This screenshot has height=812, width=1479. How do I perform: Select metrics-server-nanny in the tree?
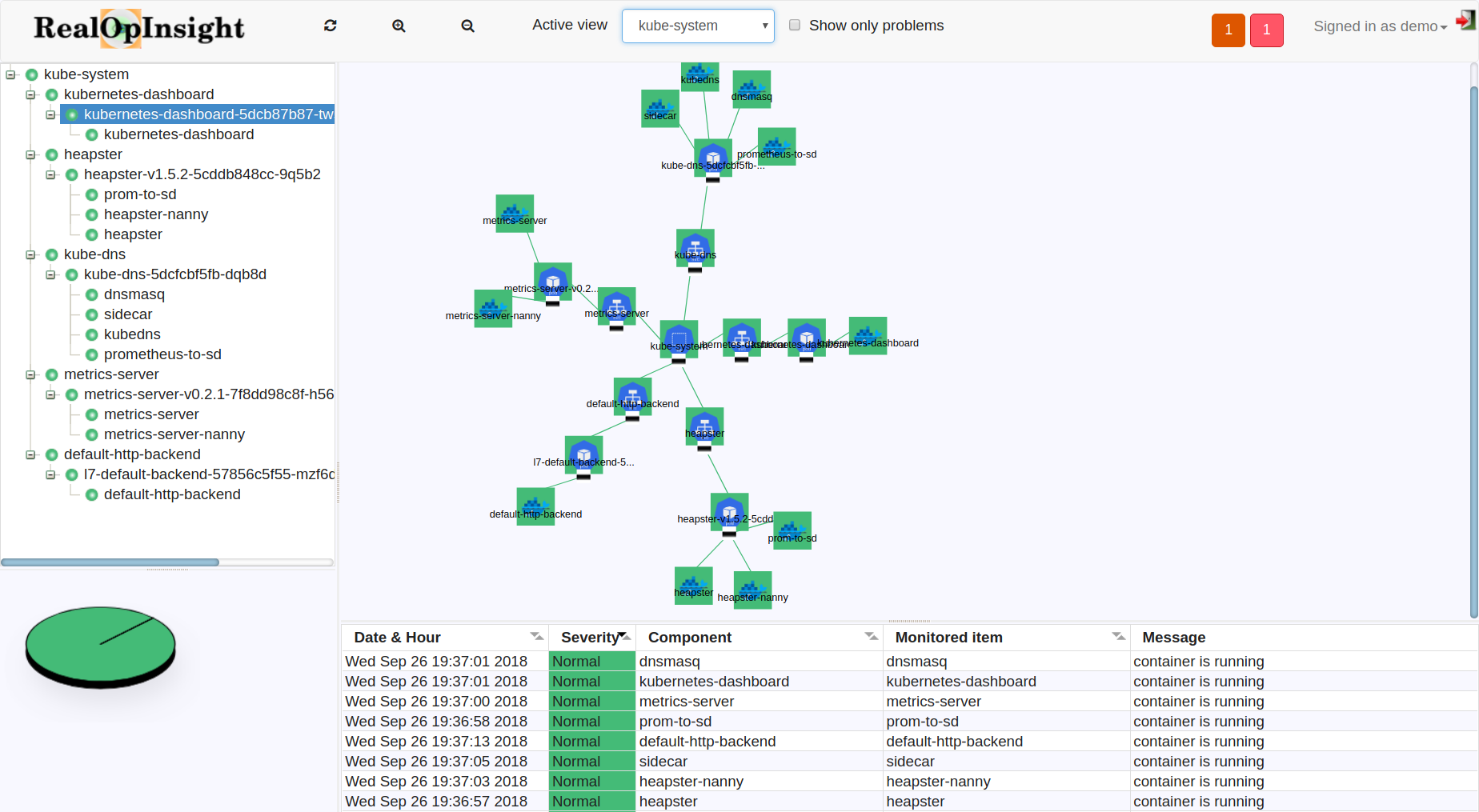[x=174, y=434]
